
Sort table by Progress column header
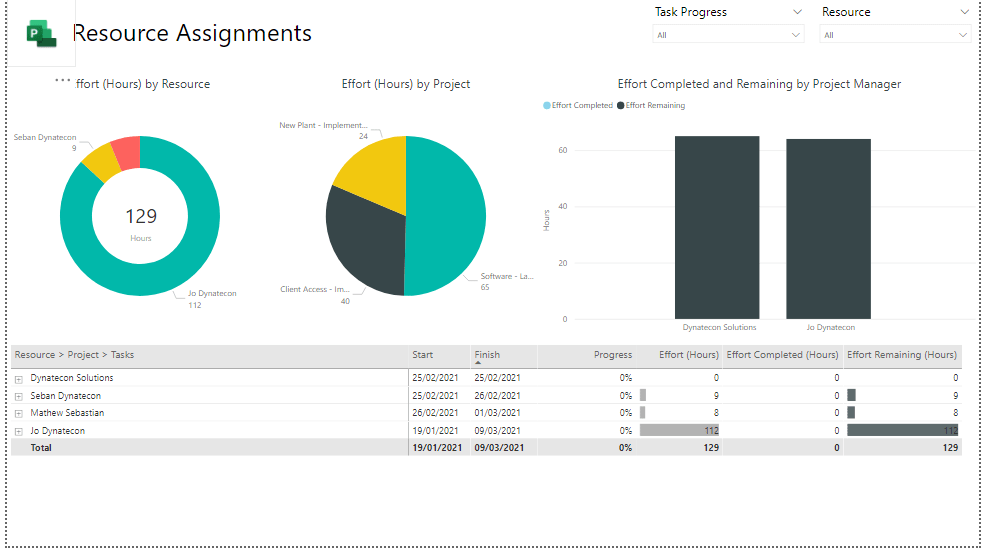coord(612,355)
